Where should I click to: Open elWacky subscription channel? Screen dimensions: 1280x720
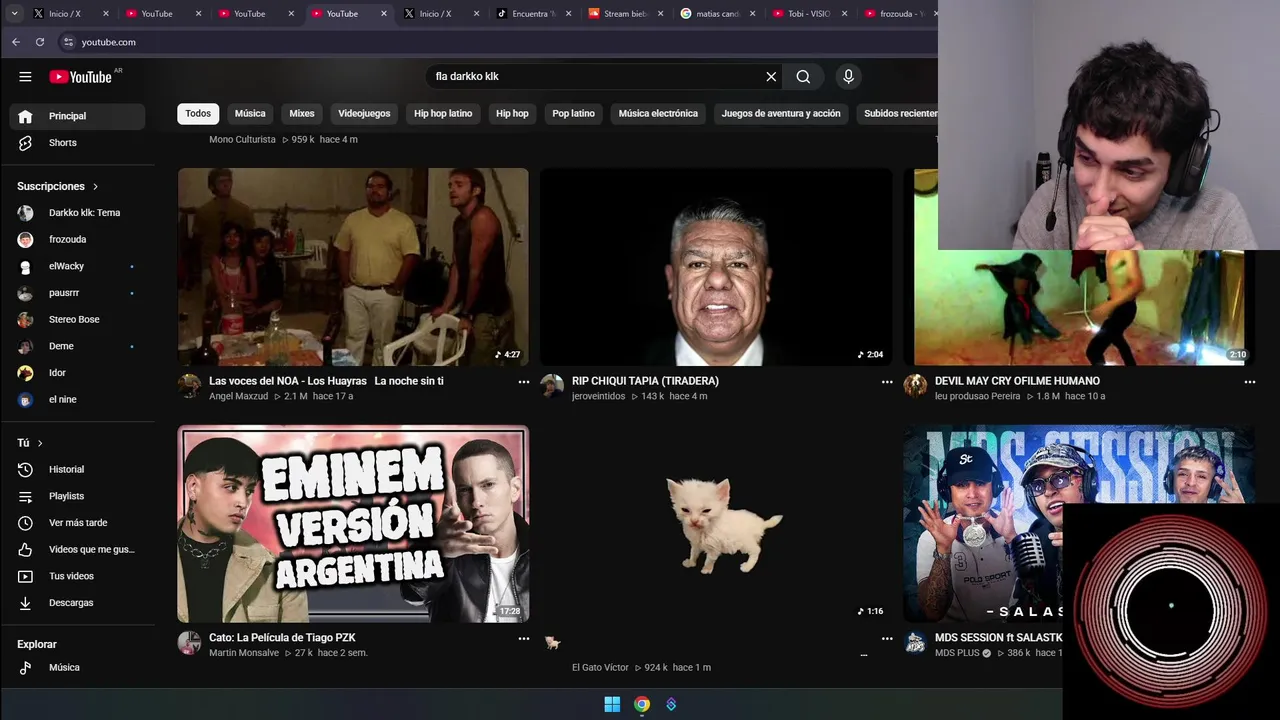click(77, 266)
